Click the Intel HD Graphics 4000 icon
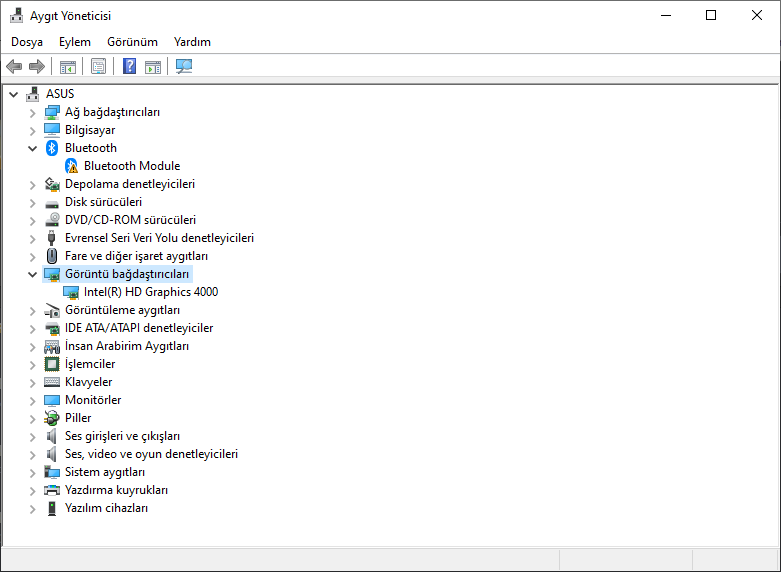Viewport: 781px width, 572px height. [71, 292]
